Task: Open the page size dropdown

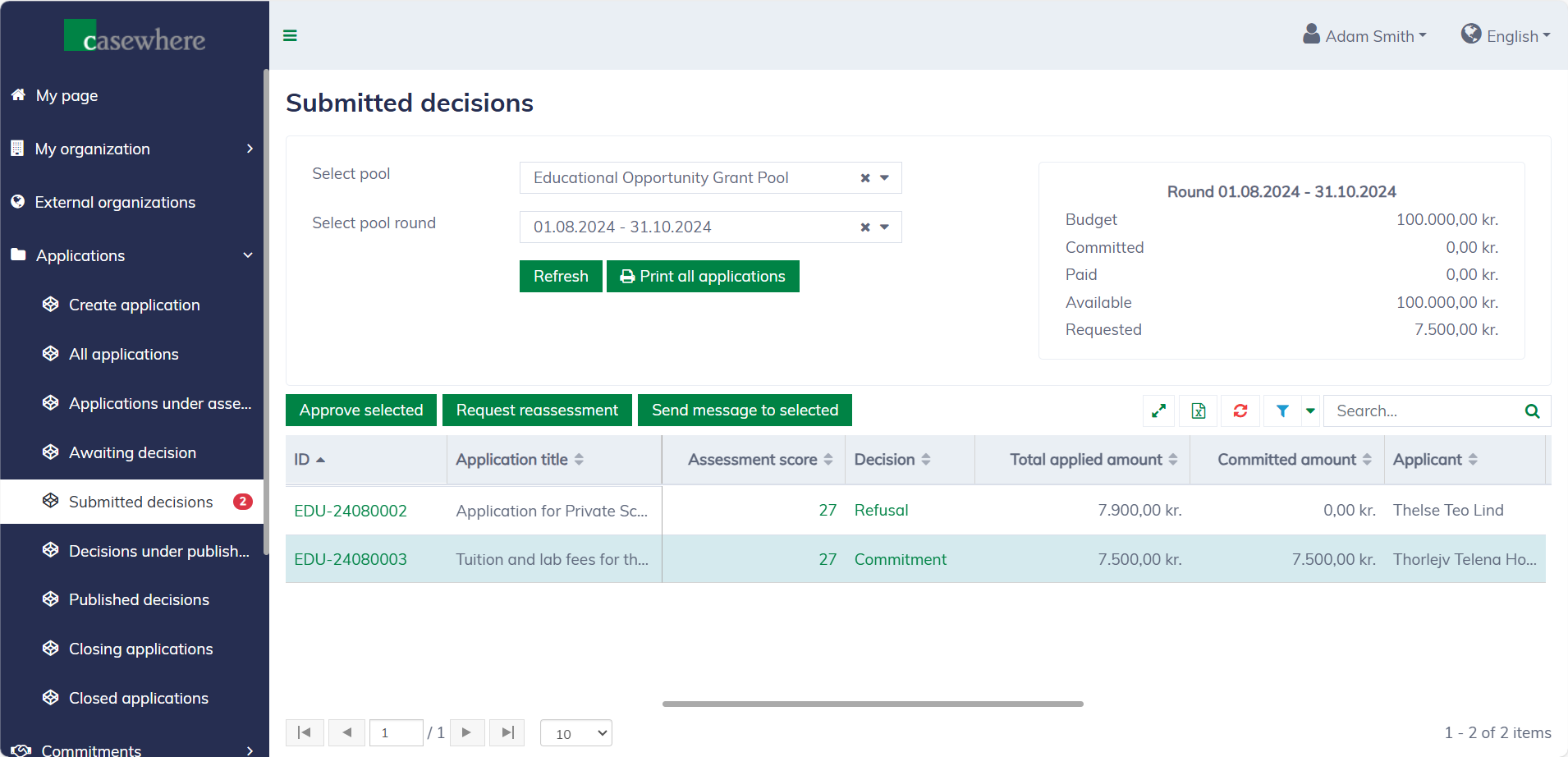Action: click(576, 733)
